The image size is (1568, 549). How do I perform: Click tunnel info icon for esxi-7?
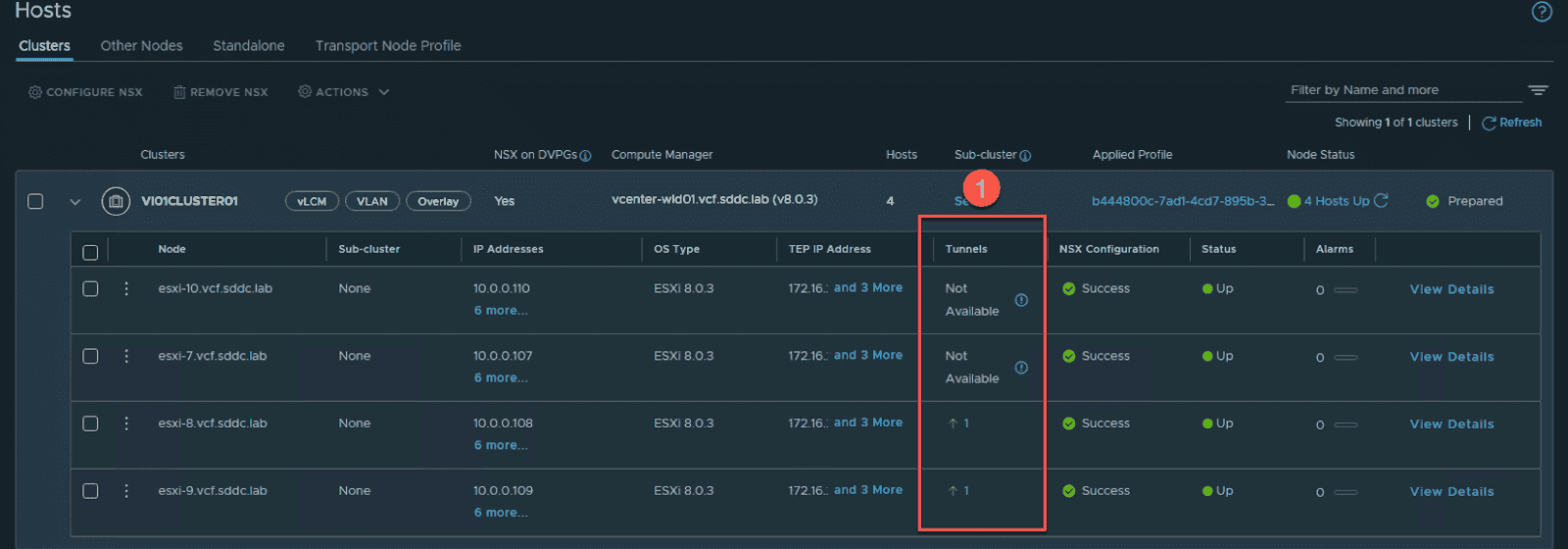point(1021,368)
